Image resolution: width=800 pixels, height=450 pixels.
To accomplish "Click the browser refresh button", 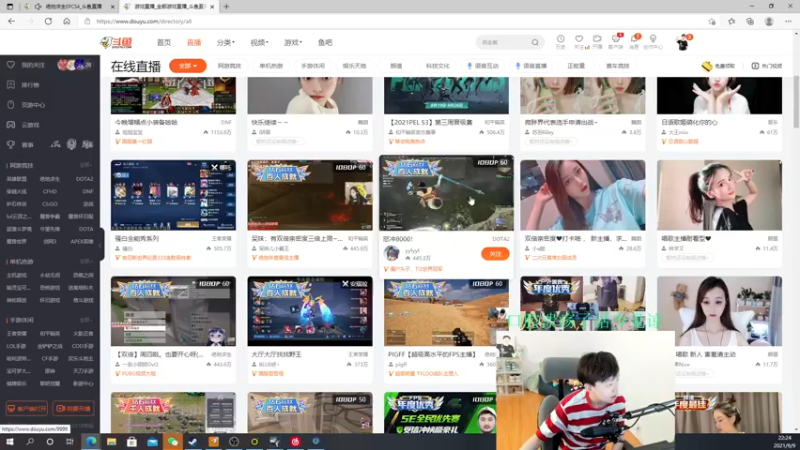I will (x=48, y=21).
